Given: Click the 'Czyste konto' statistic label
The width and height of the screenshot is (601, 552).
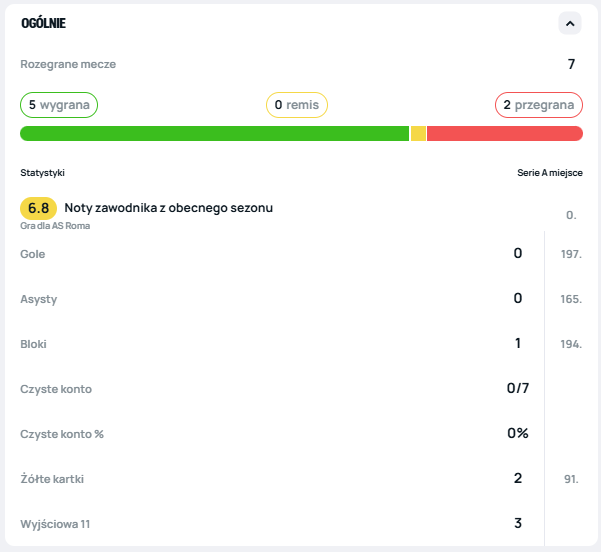Looking at the screenshot, I should [x=56, y=389].
